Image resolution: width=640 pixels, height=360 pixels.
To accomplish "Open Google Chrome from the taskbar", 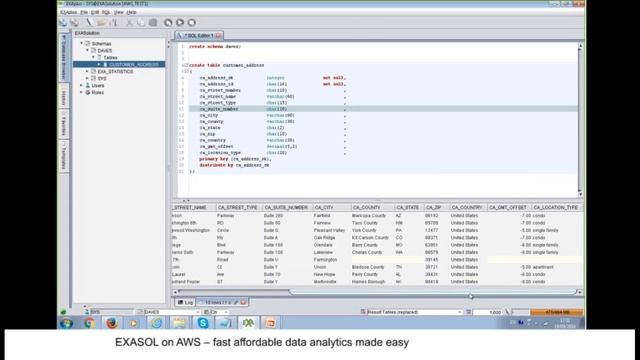I will click(x=89, y=323).
